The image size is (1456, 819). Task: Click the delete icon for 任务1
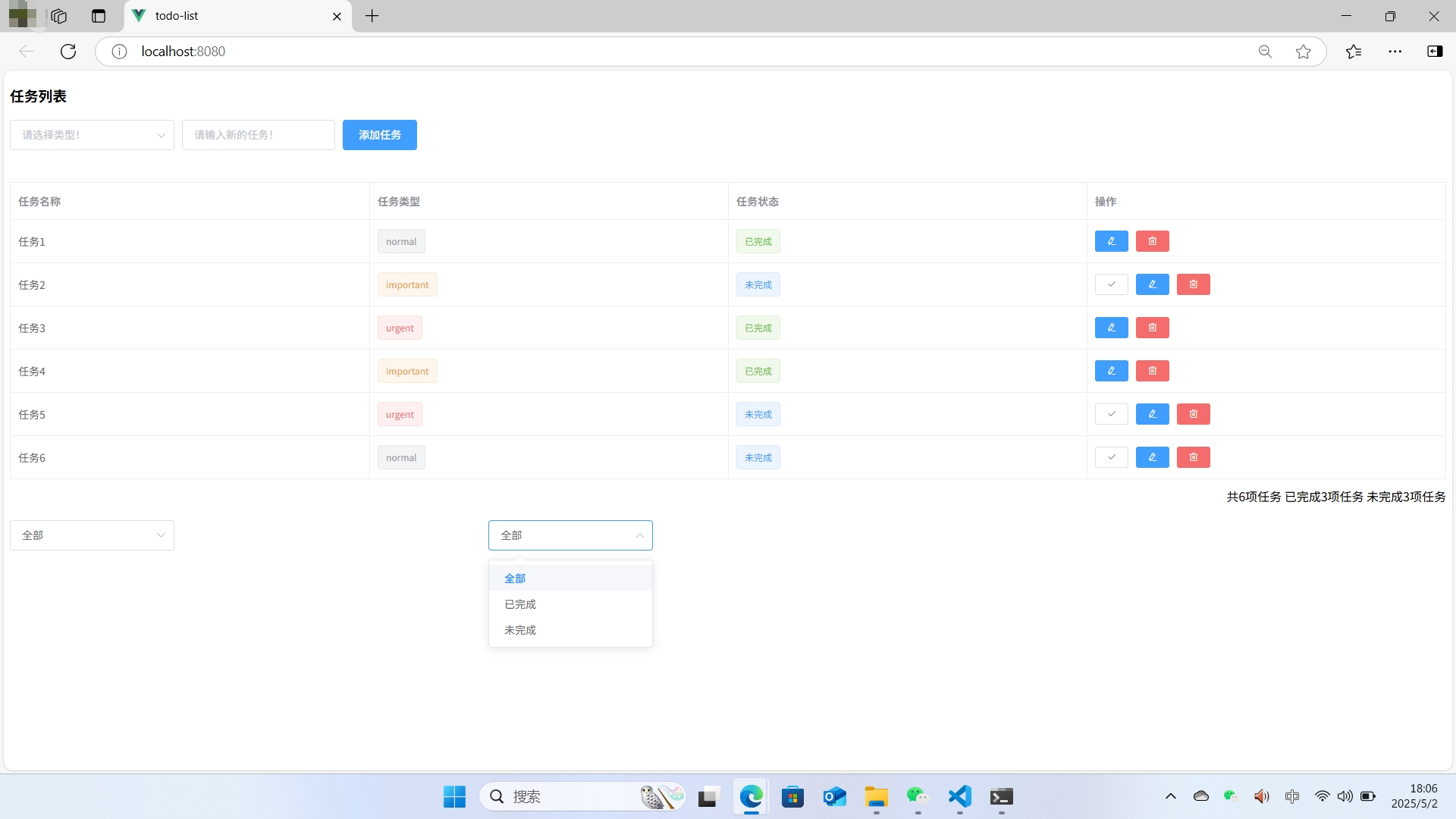[x=1152, y=241]
